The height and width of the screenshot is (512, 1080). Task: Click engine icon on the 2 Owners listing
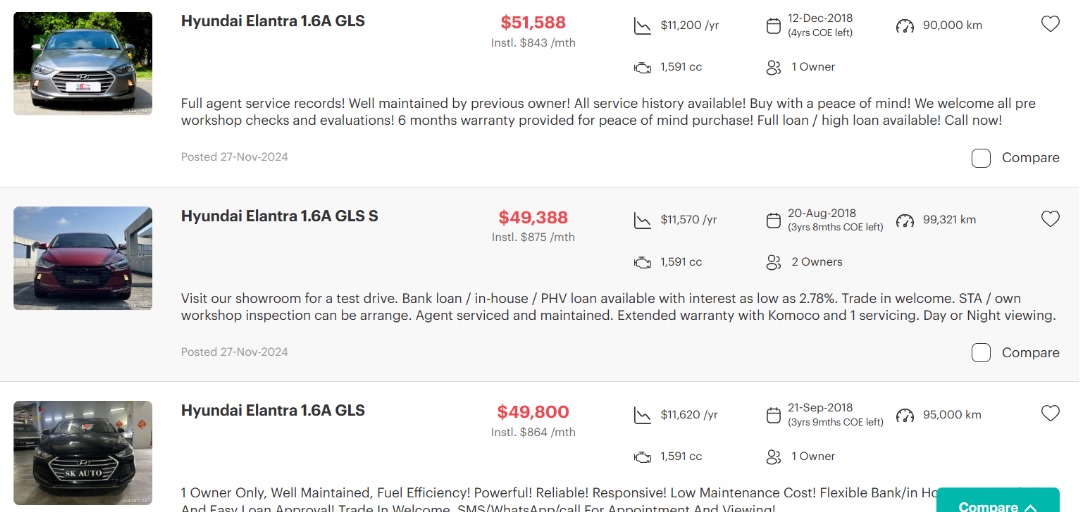(642, 262)
